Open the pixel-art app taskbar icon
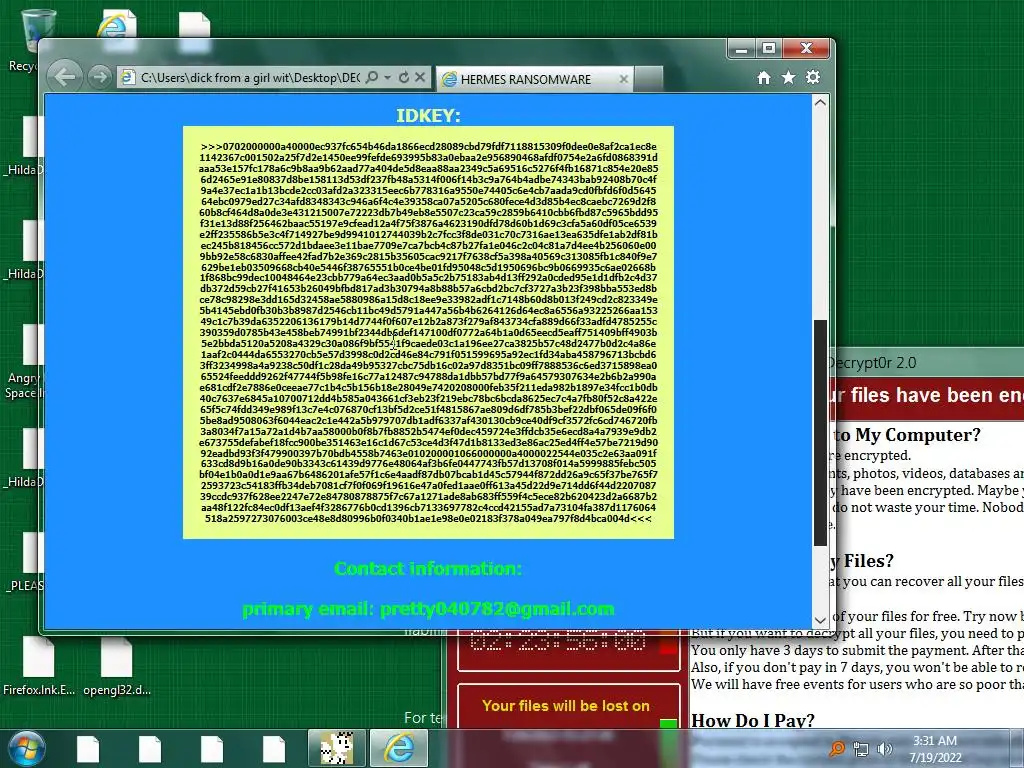 pyautogui.click(x=337, y=748)
